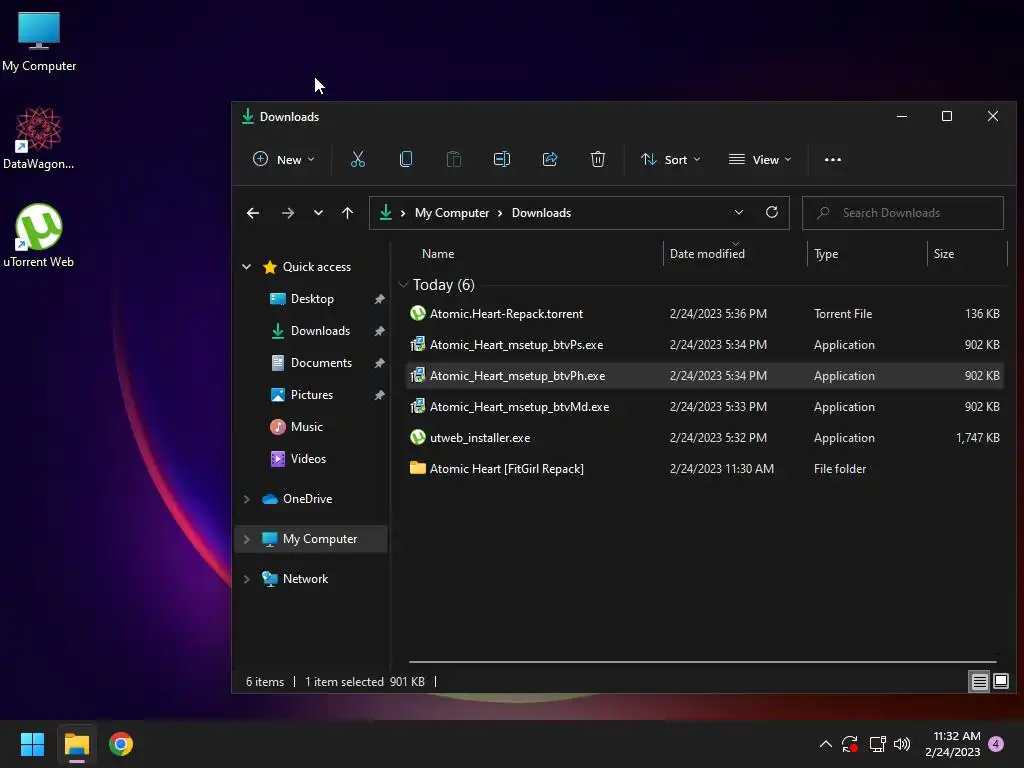
Task: Switch to details view layout icon
Action: [980, 682]
